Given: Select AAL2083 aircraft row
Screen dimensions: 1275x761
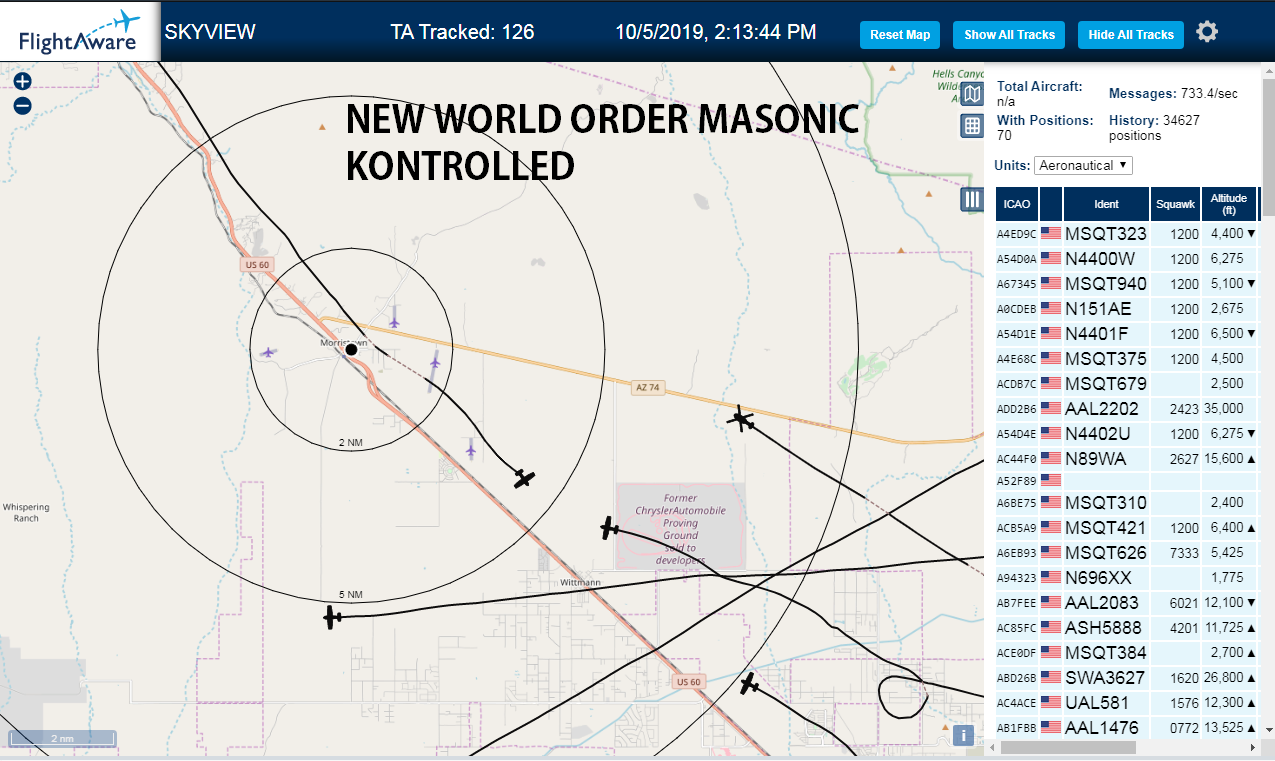Looking at the screenshot, I should [1126, 602].
